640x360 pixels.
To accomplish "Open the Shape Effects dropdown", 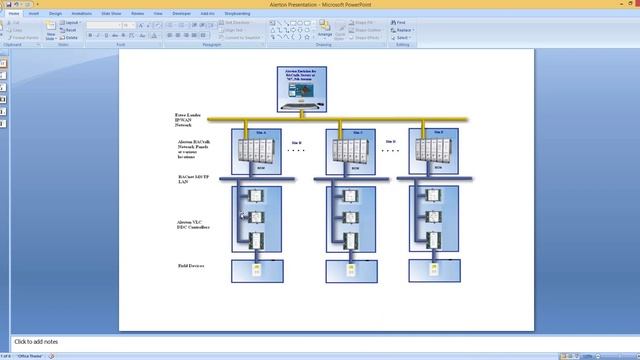I will 366,38.
